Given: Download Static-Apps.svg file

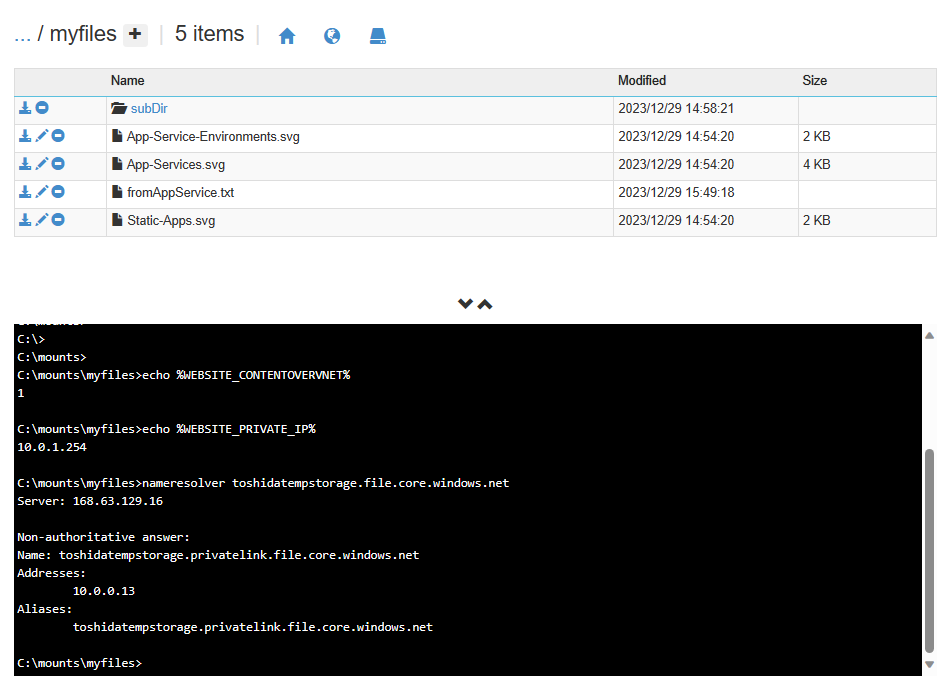Looking at the screenshot, I should (26, 220).
